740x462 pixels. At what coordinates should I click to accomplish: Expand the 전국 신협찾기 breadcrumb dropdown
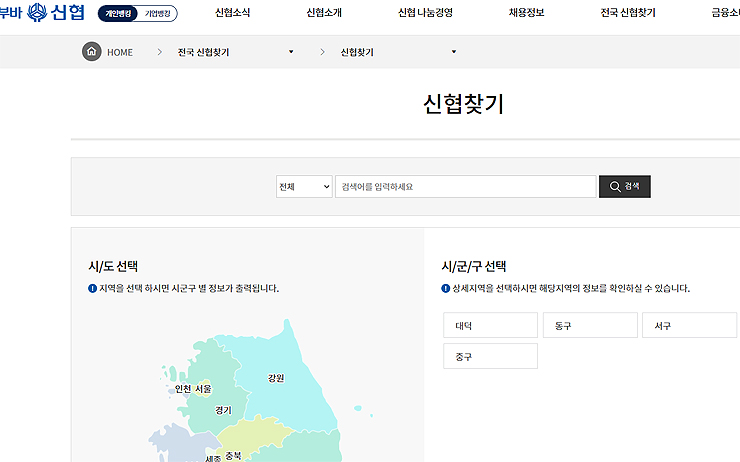coord(291,52)
